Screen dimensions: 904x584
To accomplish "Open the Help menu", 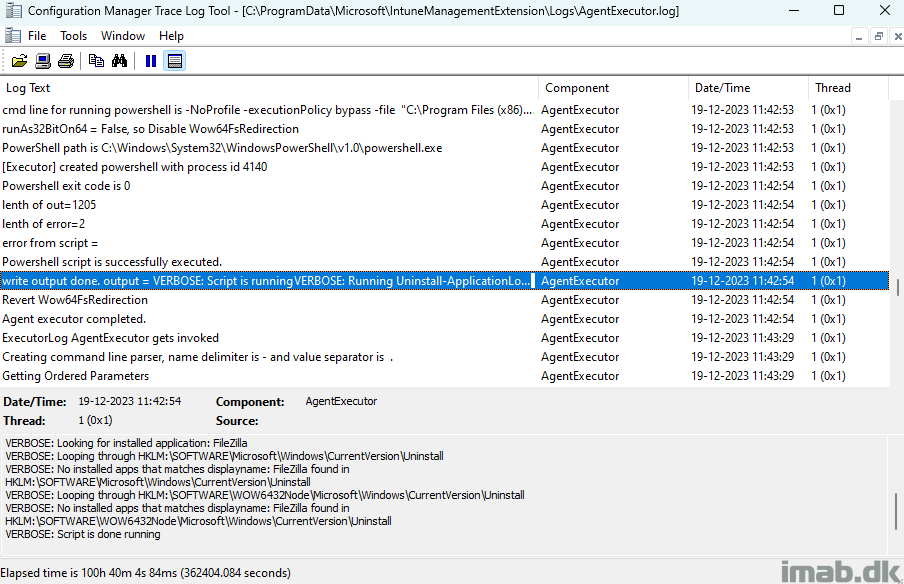I will pos(171,36).
